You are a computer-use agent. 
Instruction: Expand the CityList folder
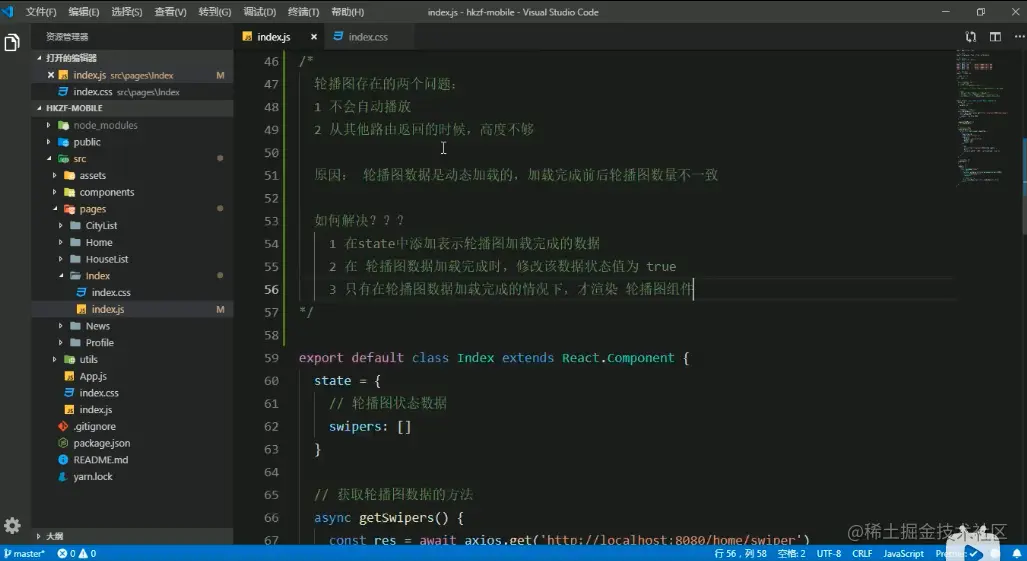(x=61, y=225)
